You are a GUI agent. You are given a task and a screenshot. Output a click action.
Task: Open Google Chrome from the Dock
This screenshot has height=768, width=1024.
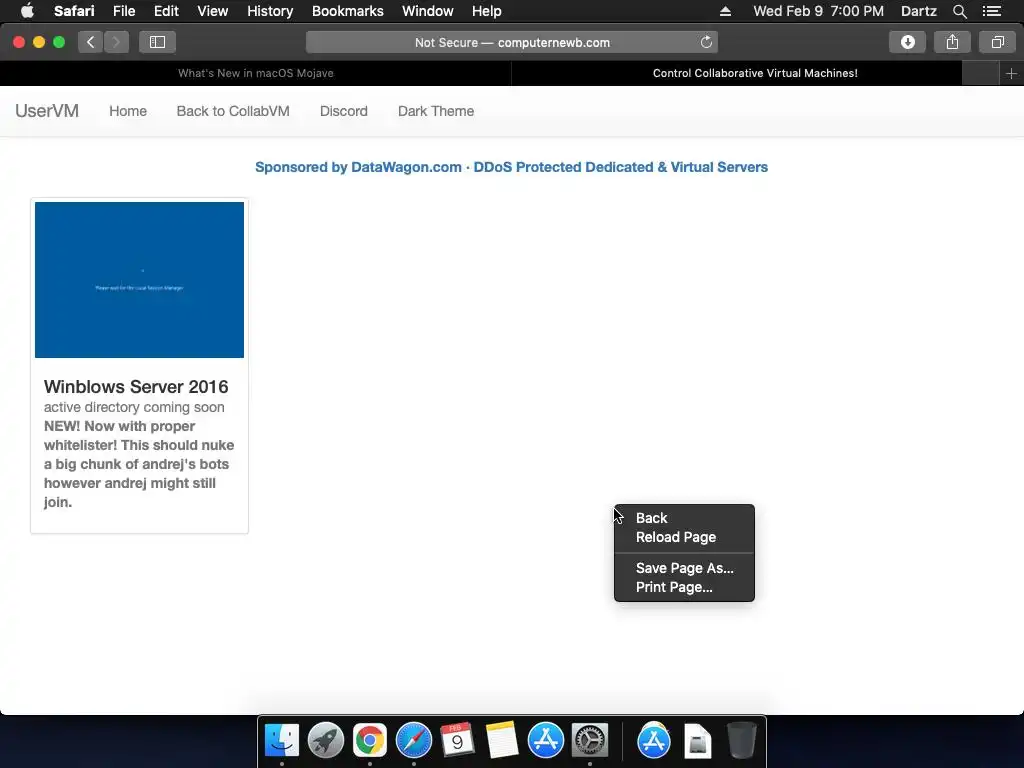point(370,741)
